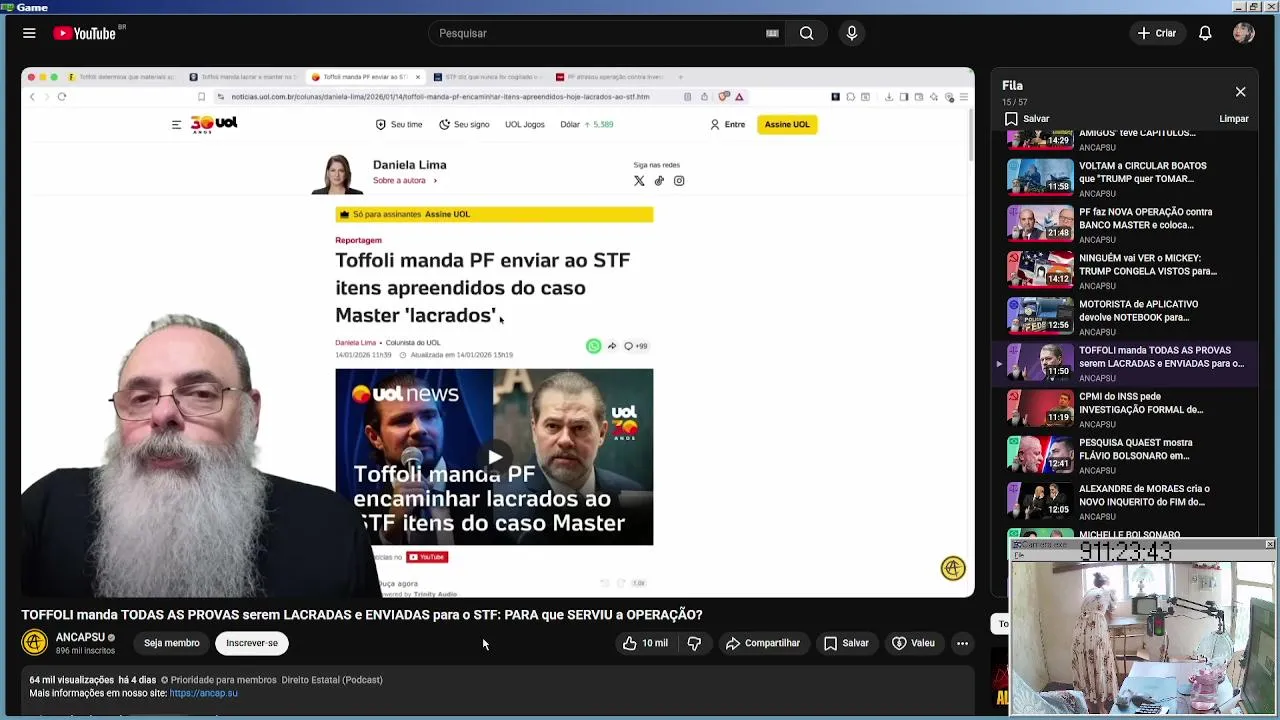Open the Game window title icon
Viewport: 1280px width, 720px height.
click(x=6, y=7)
